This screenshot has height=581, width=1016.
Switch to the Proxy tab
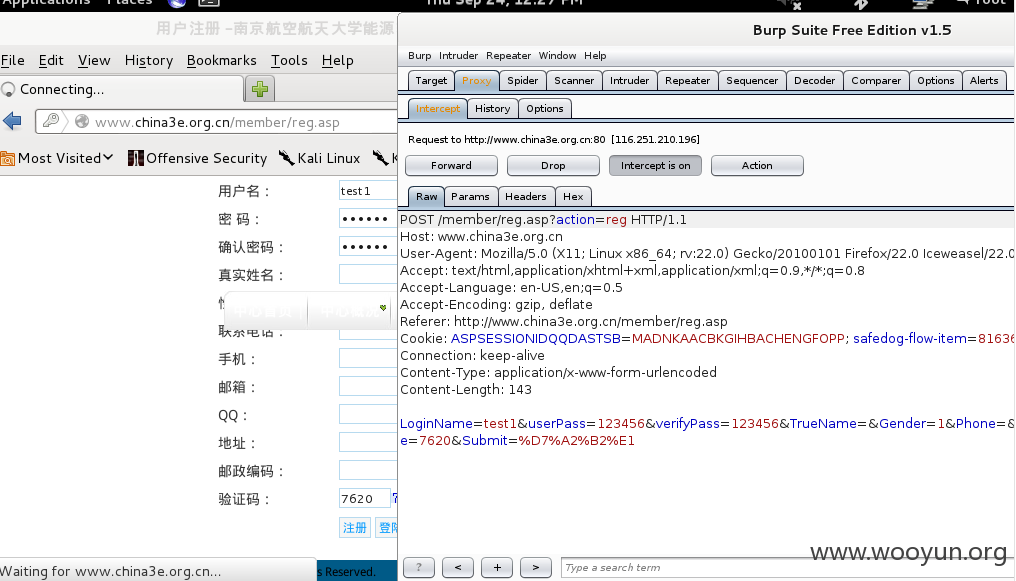pyautogui.click(x=476, y=80)
